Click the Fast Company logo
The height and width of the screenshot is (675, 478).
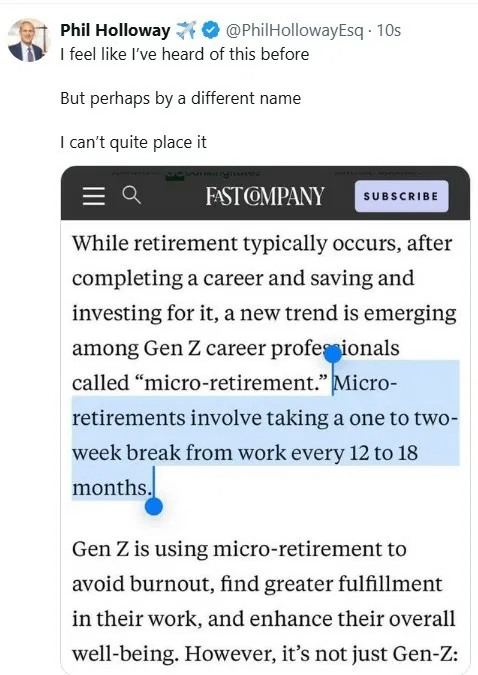point(264,196)
